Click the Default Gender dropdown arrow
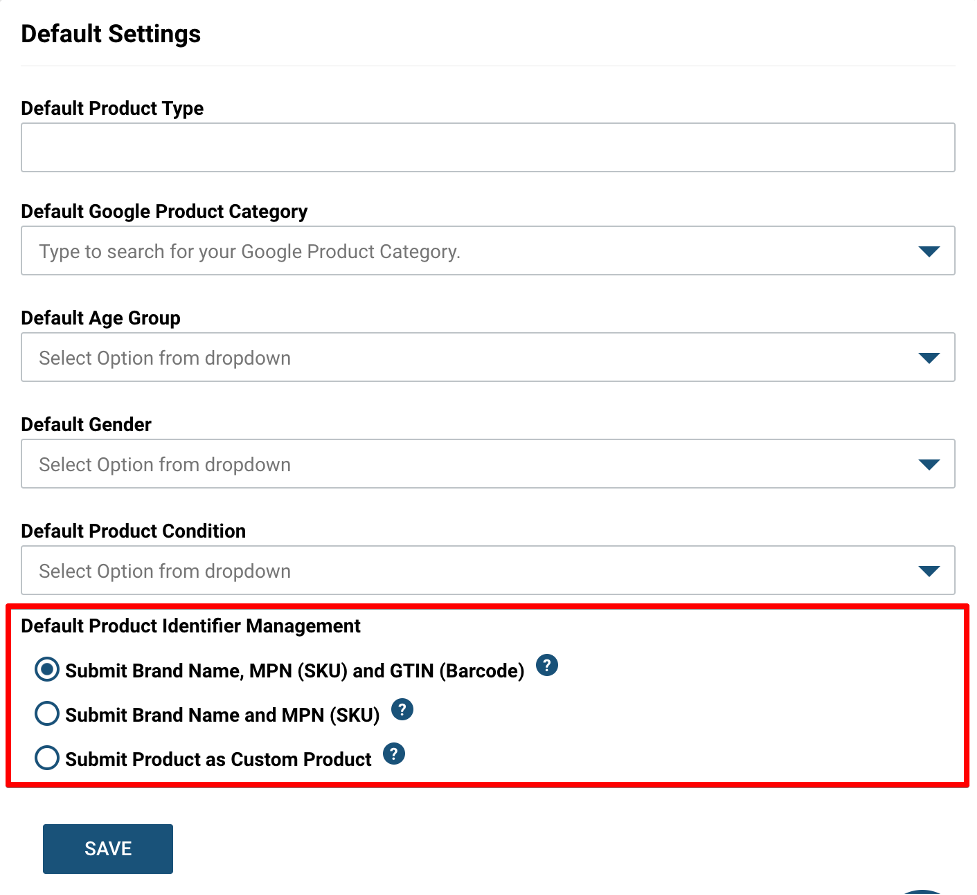977x895 pixels. pyautogui.click(x=928, y=464)
